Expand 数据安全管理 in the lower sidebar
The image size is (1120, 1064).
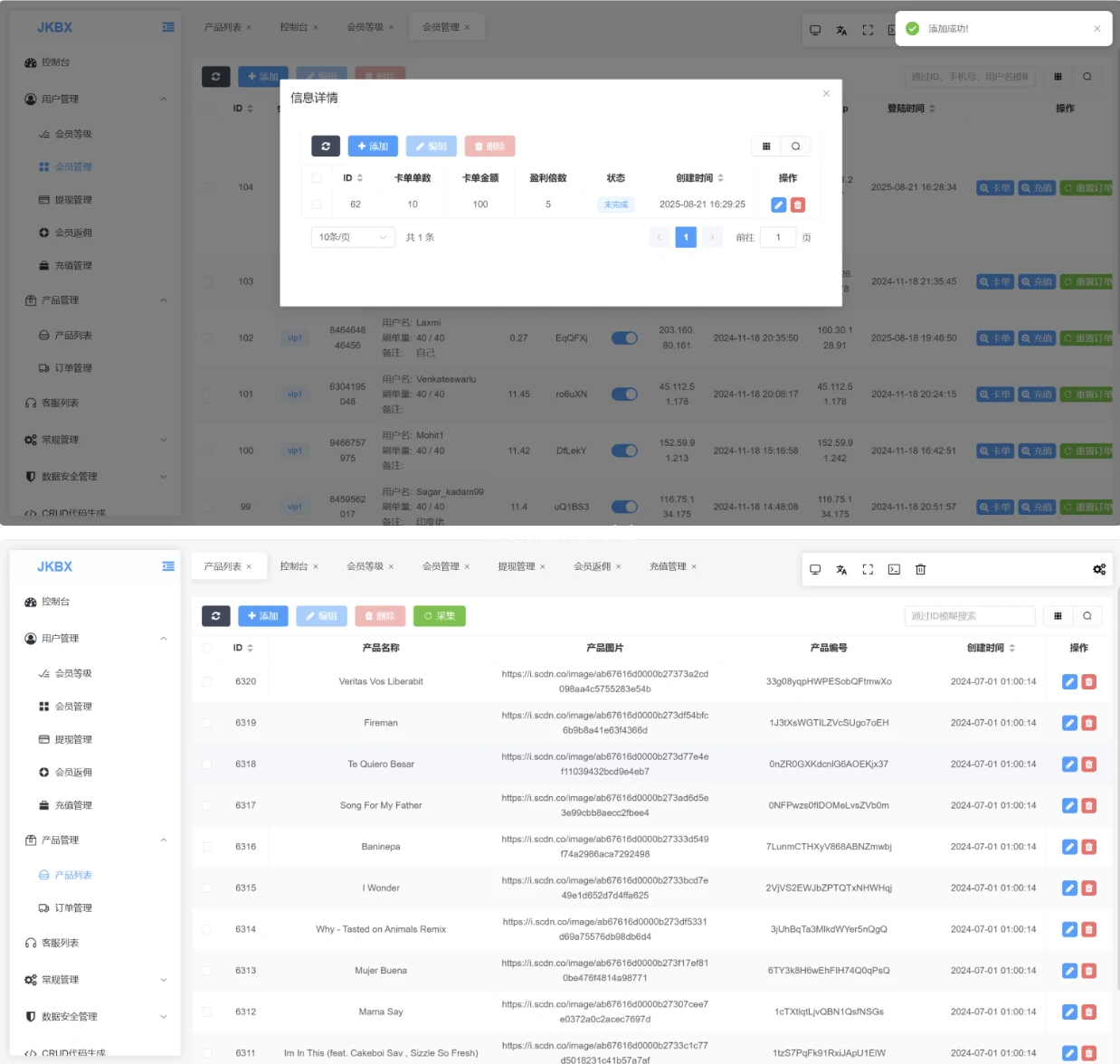[95, 1017]
